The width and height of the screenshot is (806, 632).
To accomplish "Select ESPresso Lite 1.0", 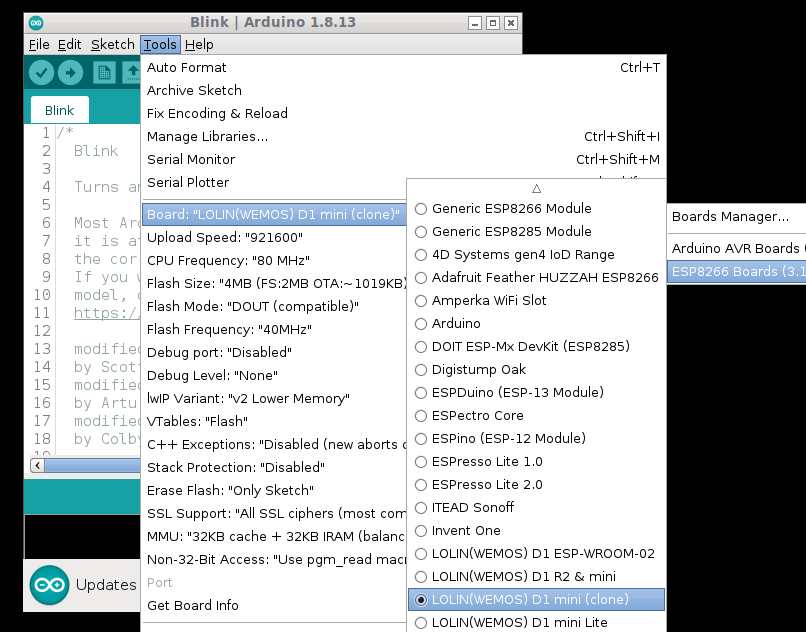I will [536, 462].
